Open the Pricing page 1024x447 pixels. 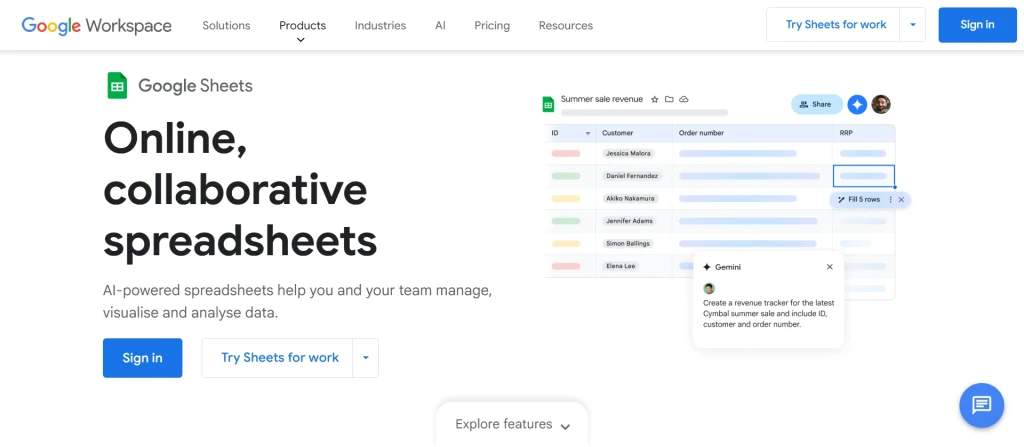tap(492, 25)
